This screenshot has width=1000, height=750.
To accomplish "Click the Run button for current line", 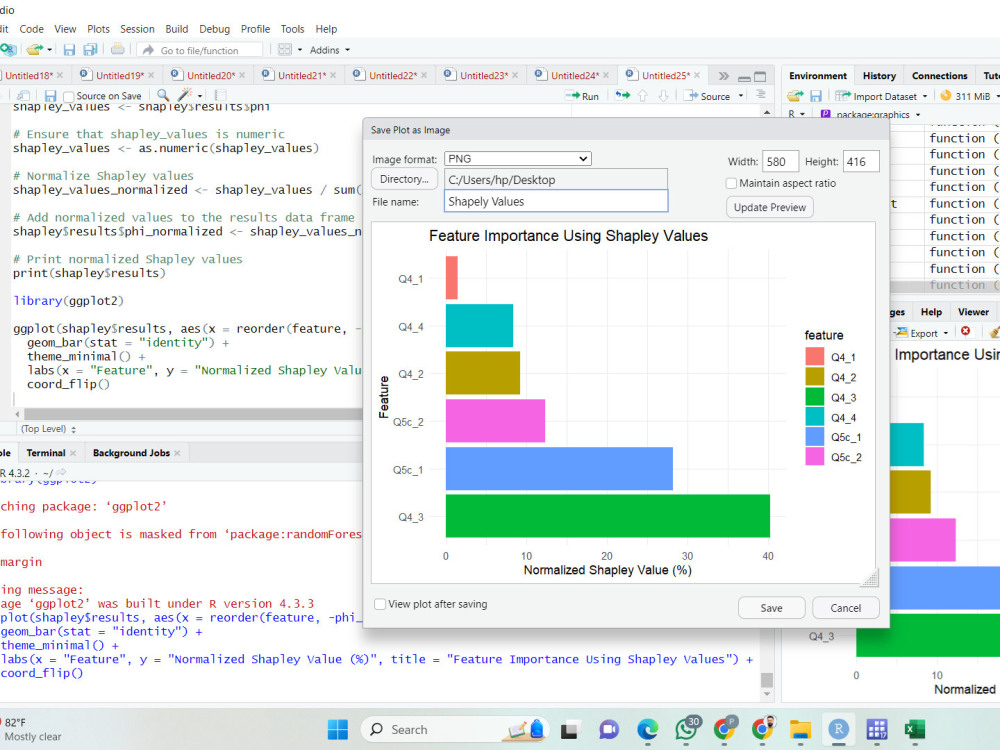I will 582,96.
